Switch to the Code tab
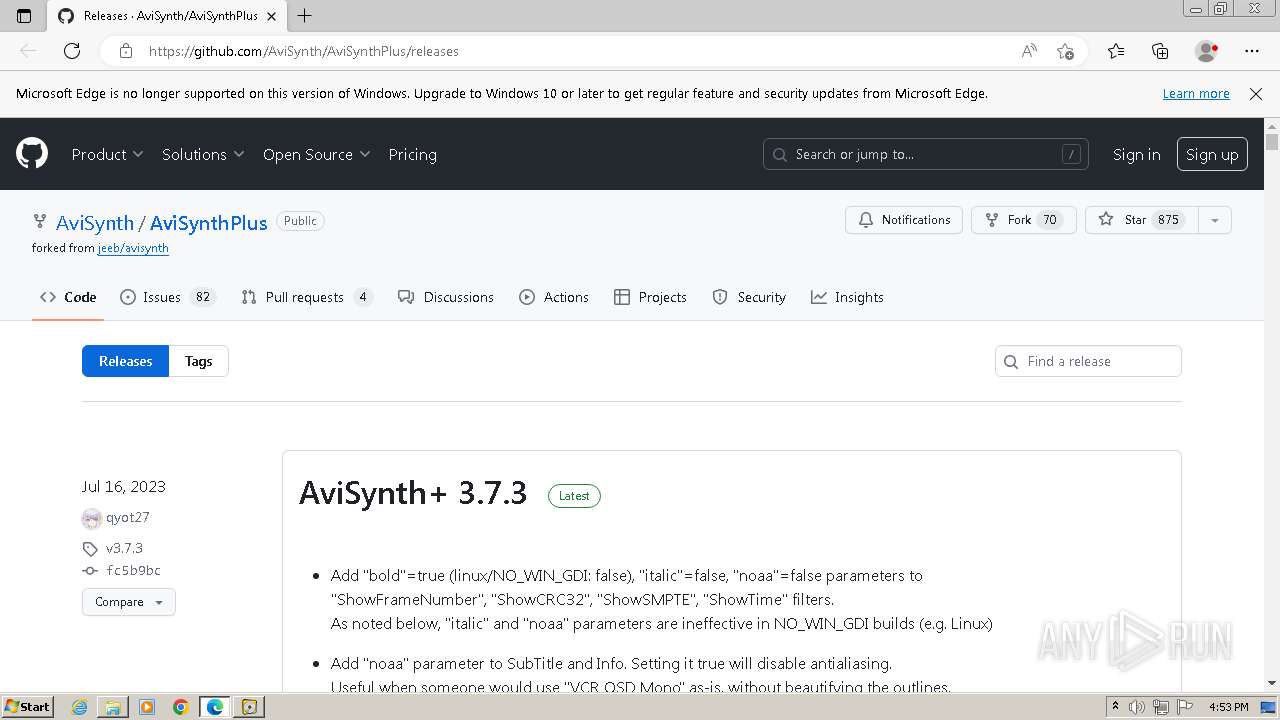Viewport: 1280px width, 720px height. (68, 297)
